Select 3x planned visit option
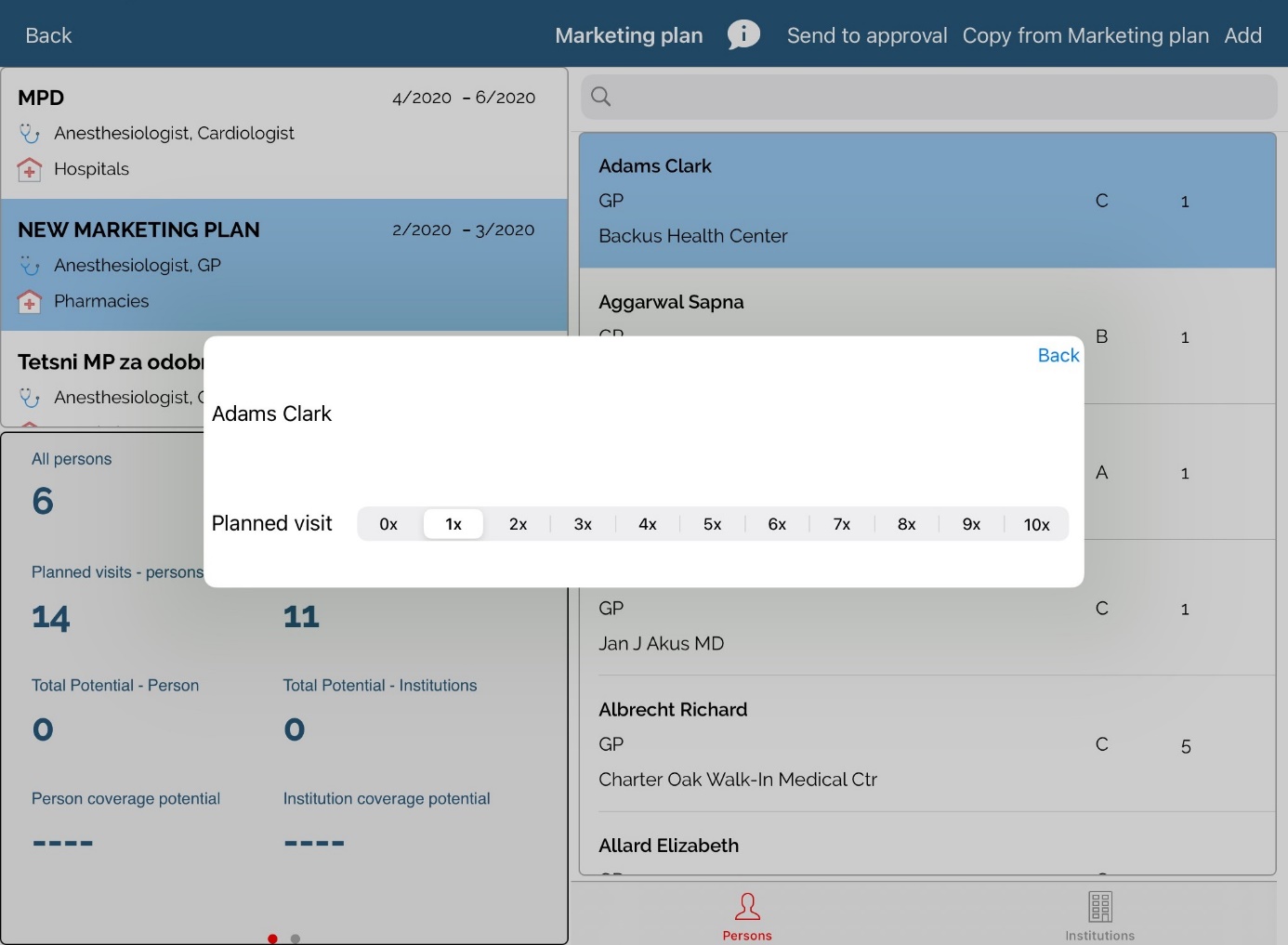1288x945 pixels. click(583, 524)
